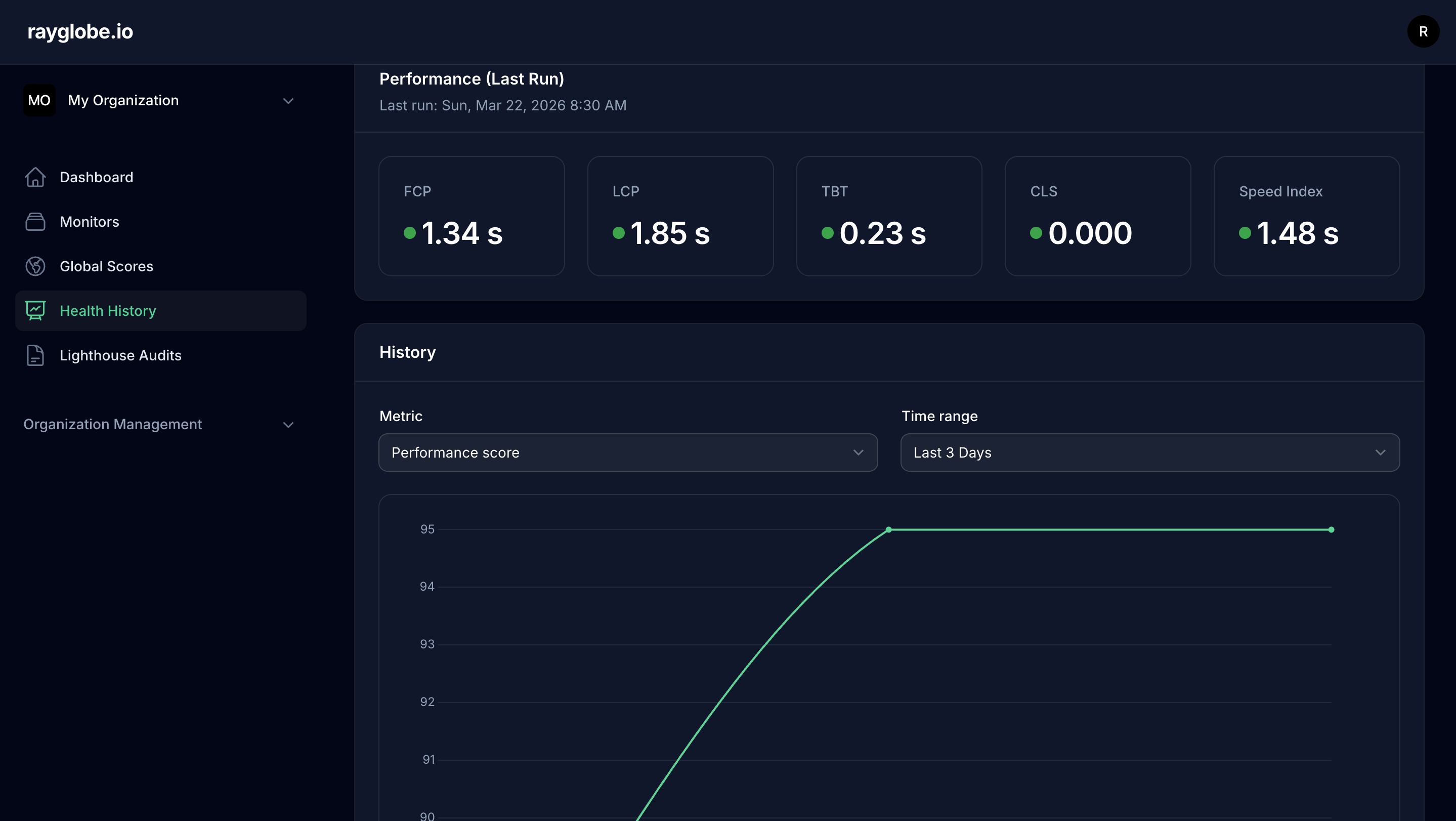
Task: Click the Lighthouse Audits document icon
Action: (x=35, y=355)
